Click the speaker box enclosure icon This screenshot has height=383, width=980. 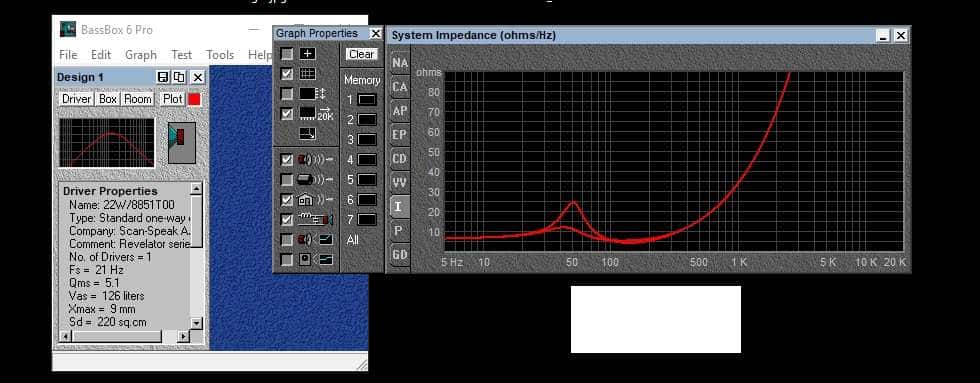pos(182,142)
